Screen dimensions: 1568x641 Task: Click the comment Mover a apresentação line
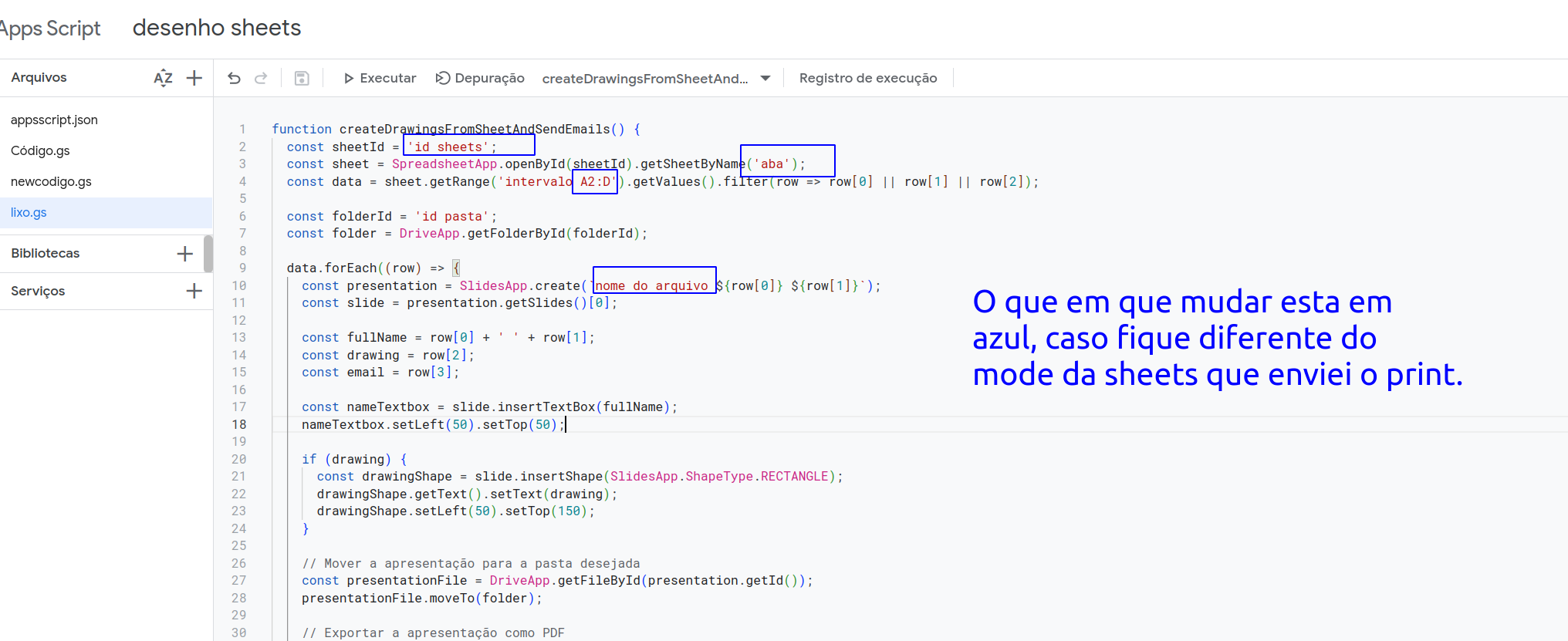(x=471, y=563)
